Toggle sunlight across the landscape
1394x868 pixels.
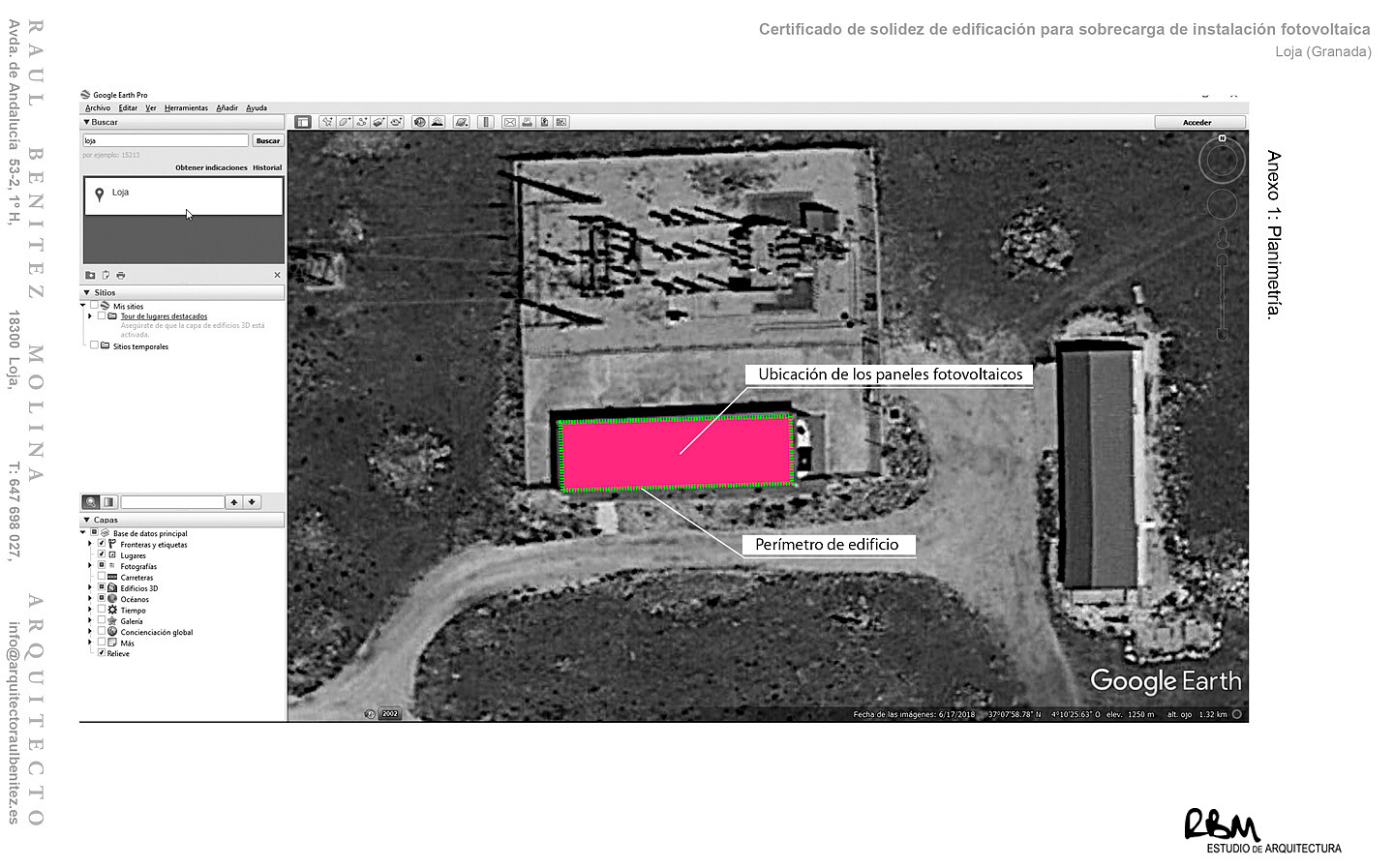[x=438, y=122]
